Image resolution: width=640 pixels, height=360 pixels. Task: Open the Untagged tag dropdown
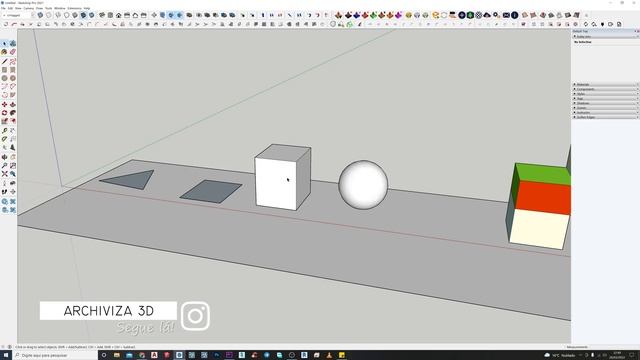[18, 15]
